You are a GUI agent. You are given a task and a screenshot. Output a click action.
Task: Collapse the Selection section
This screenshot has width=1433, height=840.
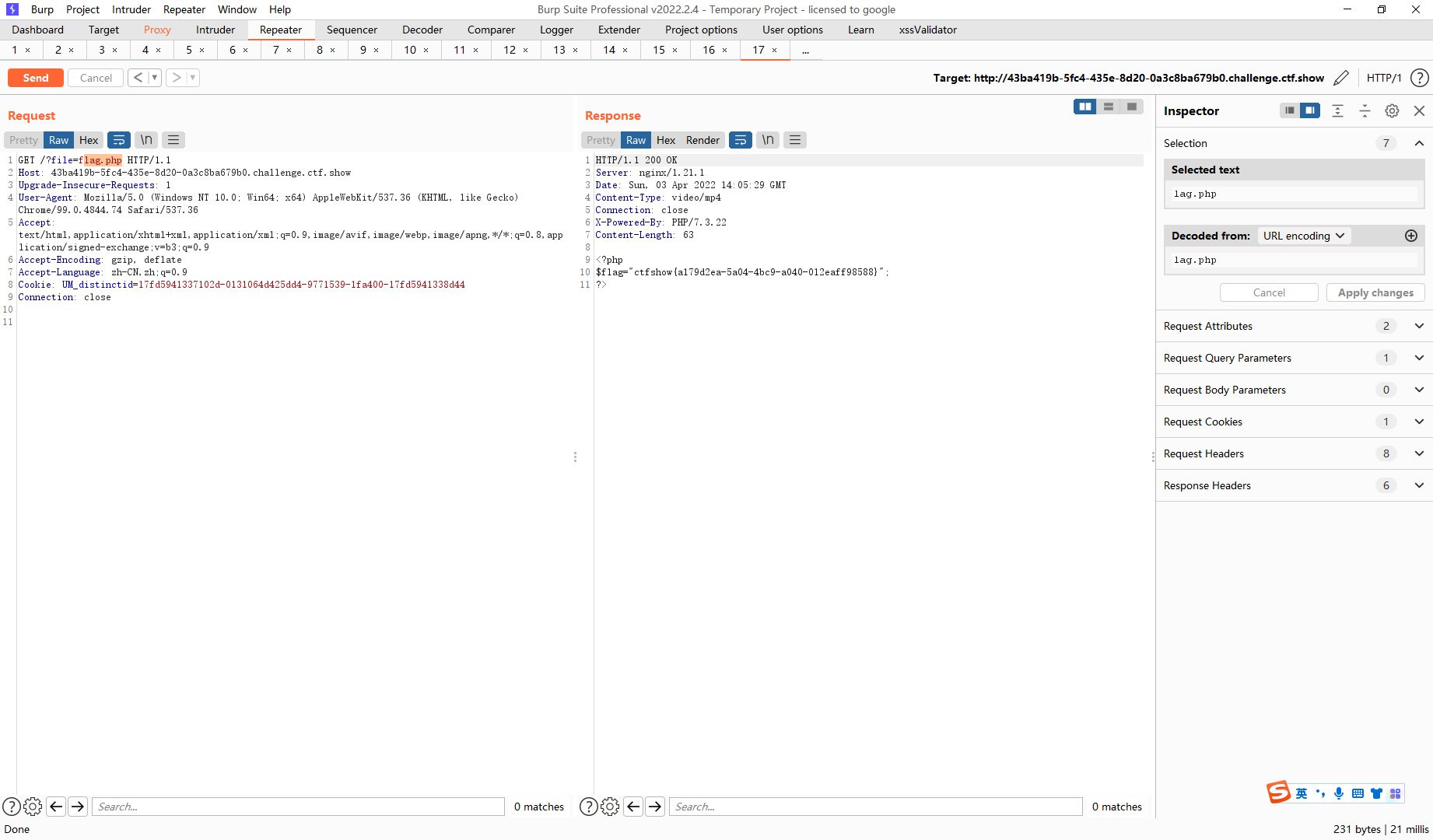coord(1419,143)
